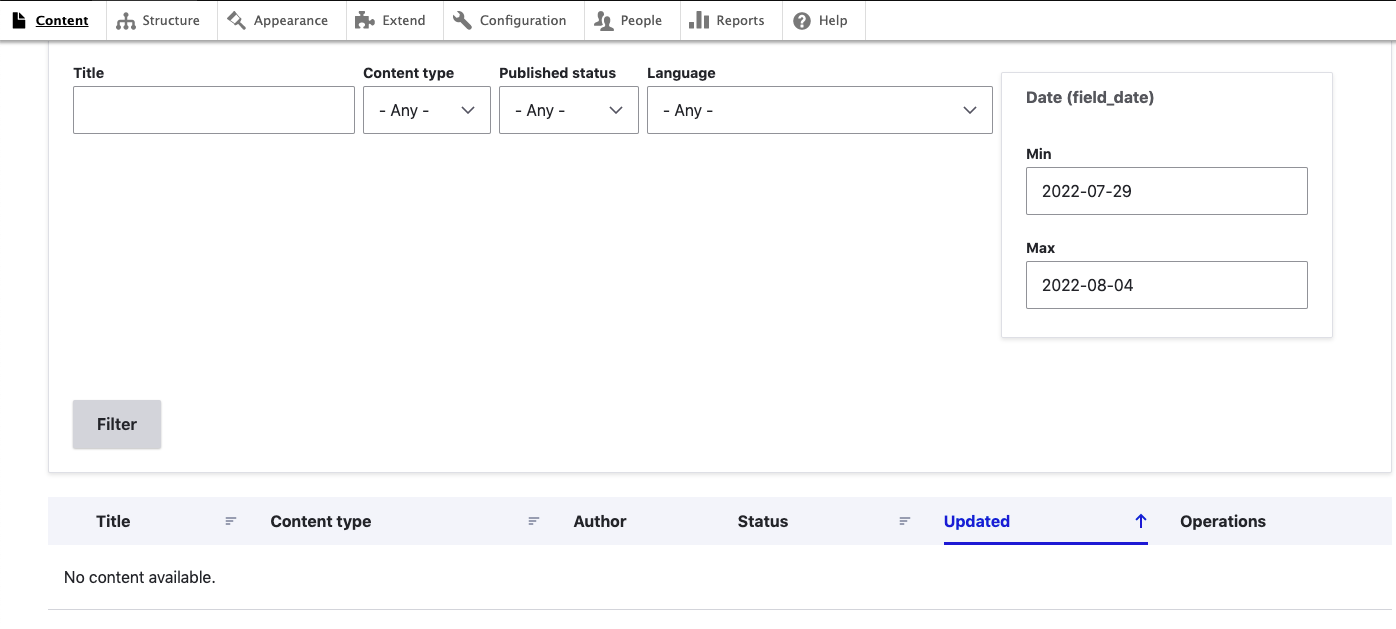Sort table by Title column header
This screenshot has height=629, width=1396.
[x=113, y=521]
